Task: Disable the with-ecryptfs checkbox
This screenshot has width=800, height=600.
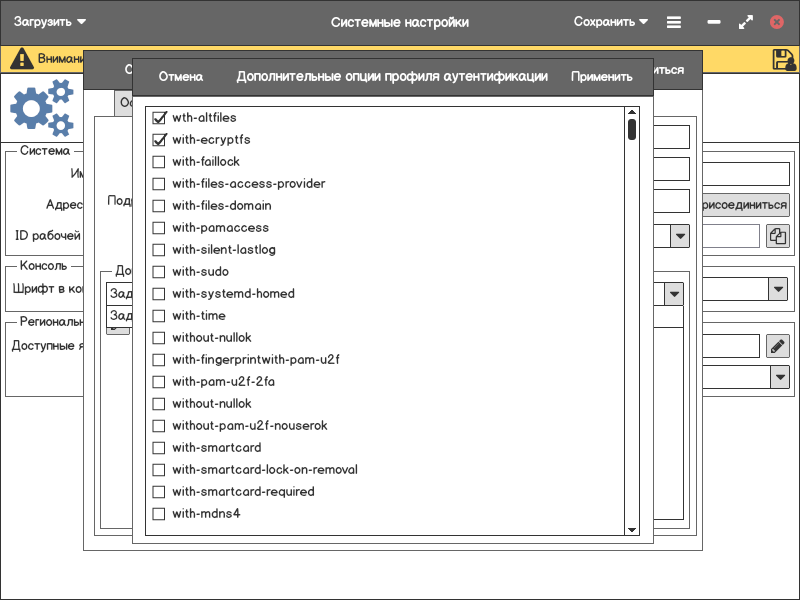Action: [159, 140]
